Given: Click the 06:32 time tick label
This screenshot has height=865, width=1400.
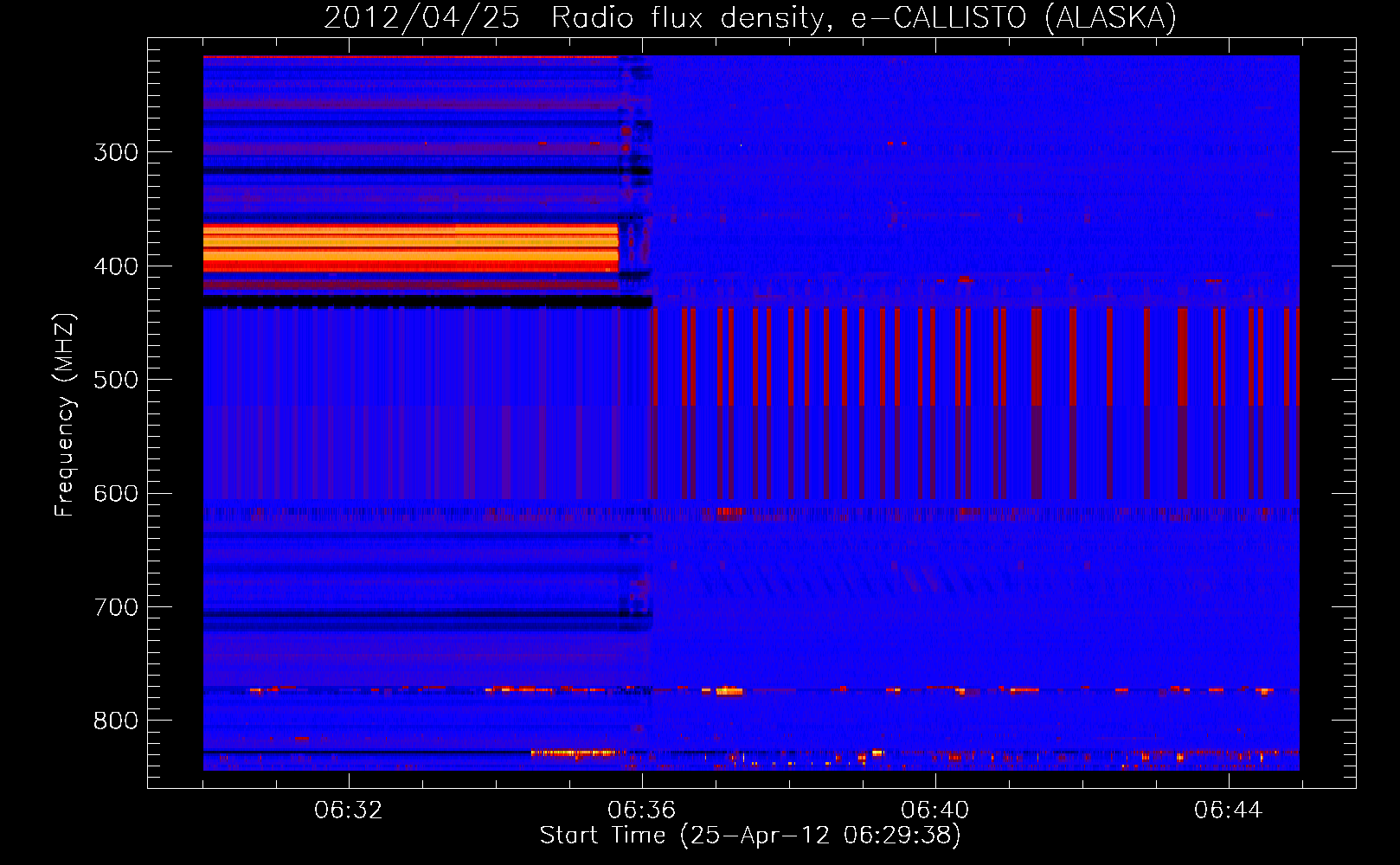Looking at the screenshot, I should tap(349, 811).
